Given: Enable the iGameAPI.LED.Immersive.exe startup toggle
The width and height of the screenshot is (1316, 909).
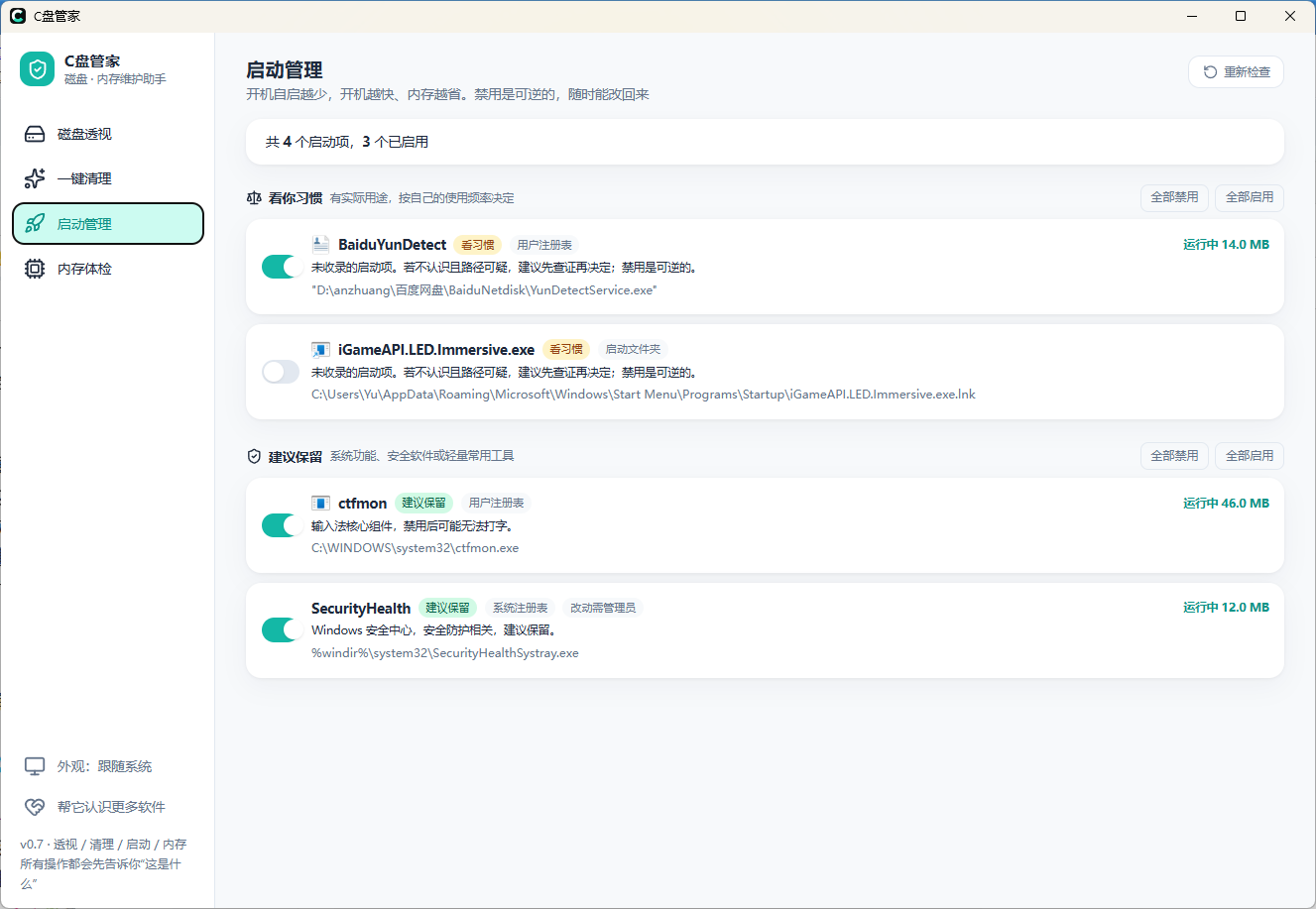Looking at the screenshot, I should (281, 372).
